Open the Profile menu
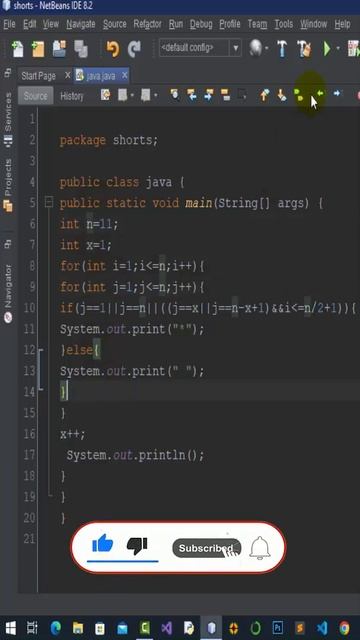 [x=230, y=24]
